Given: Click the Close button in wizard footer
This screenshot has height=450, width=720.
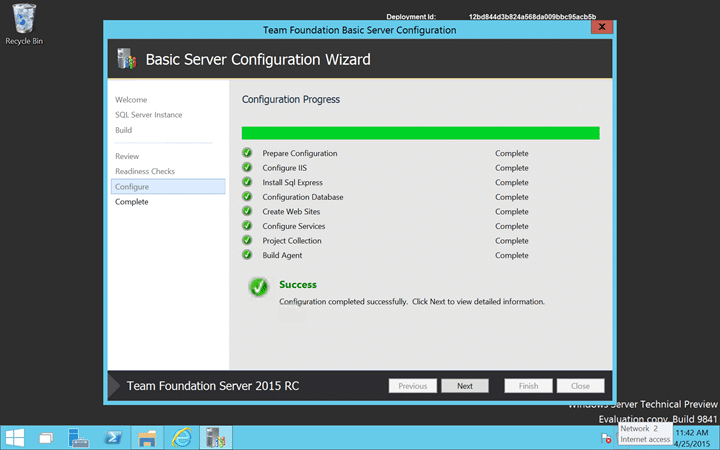Looking at the screenshot, I should (x=580, y=386).
